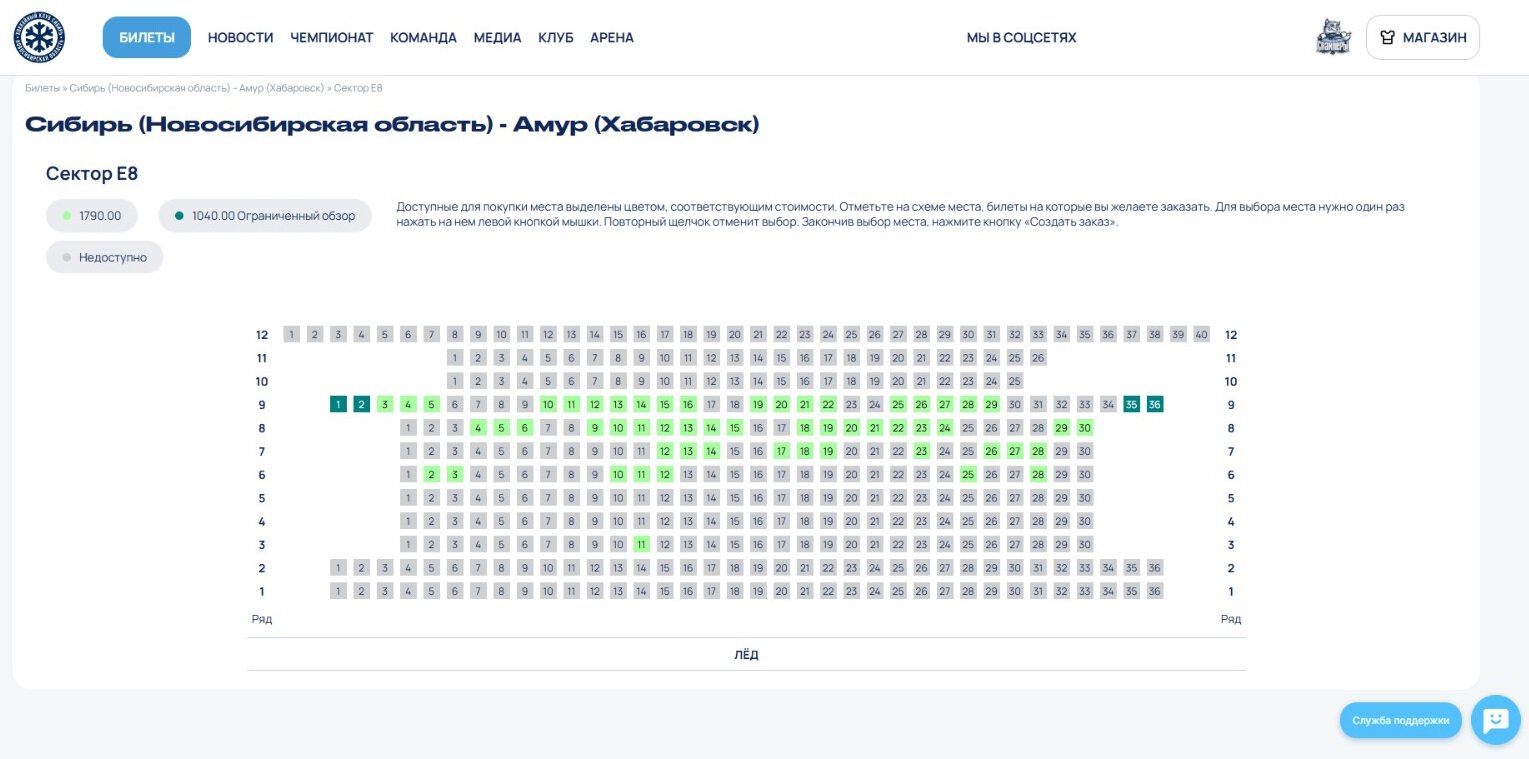Viewport: 1529px width, 759px height.
Task: Click the 1040.00 Ограниченный обзор legend chip
Action: tap(265, 215)
